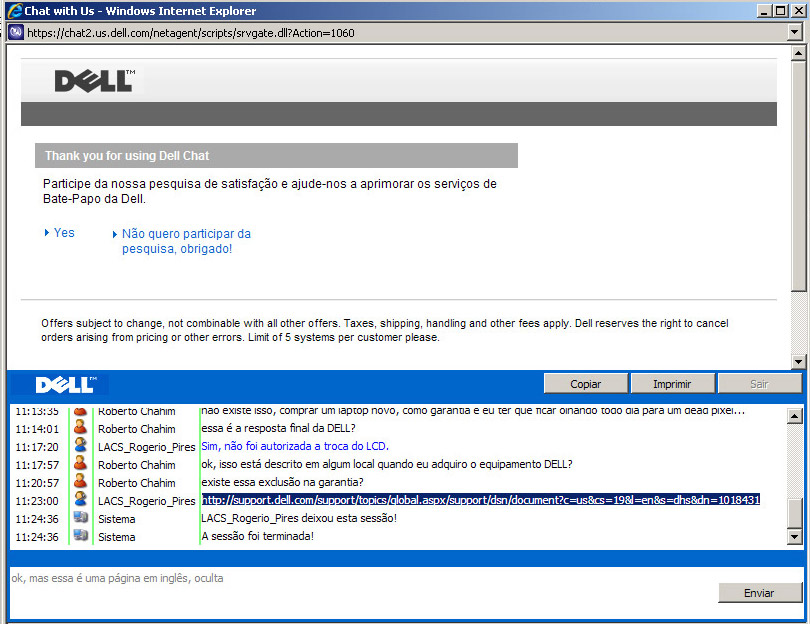The height and width of the screenshot is (624, 810).
Task: Click the 'Chat with Us - Windows Internet Explorer' title text
Action: pos(140,11)
